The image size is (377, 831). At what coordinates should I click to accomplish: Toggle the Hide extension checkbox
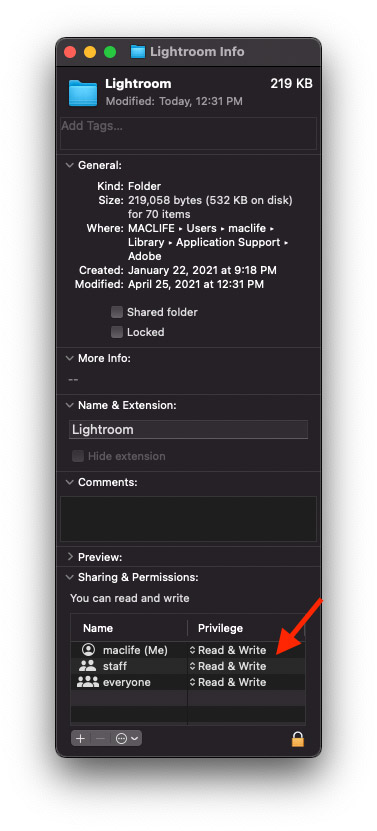click(x=78, y=456)
